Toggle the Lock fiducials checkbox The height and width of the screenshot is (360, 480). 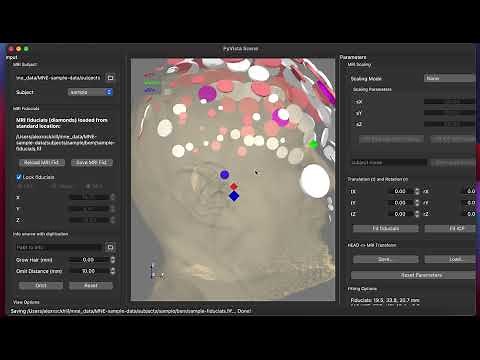click(x=19, y=177)
